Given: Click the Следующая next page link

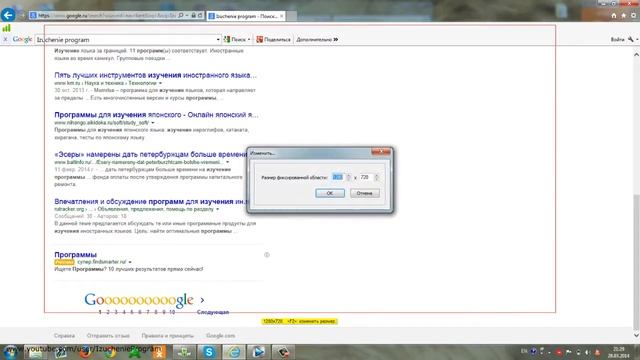Looking at the screenshot, I should tap(213, 312).
